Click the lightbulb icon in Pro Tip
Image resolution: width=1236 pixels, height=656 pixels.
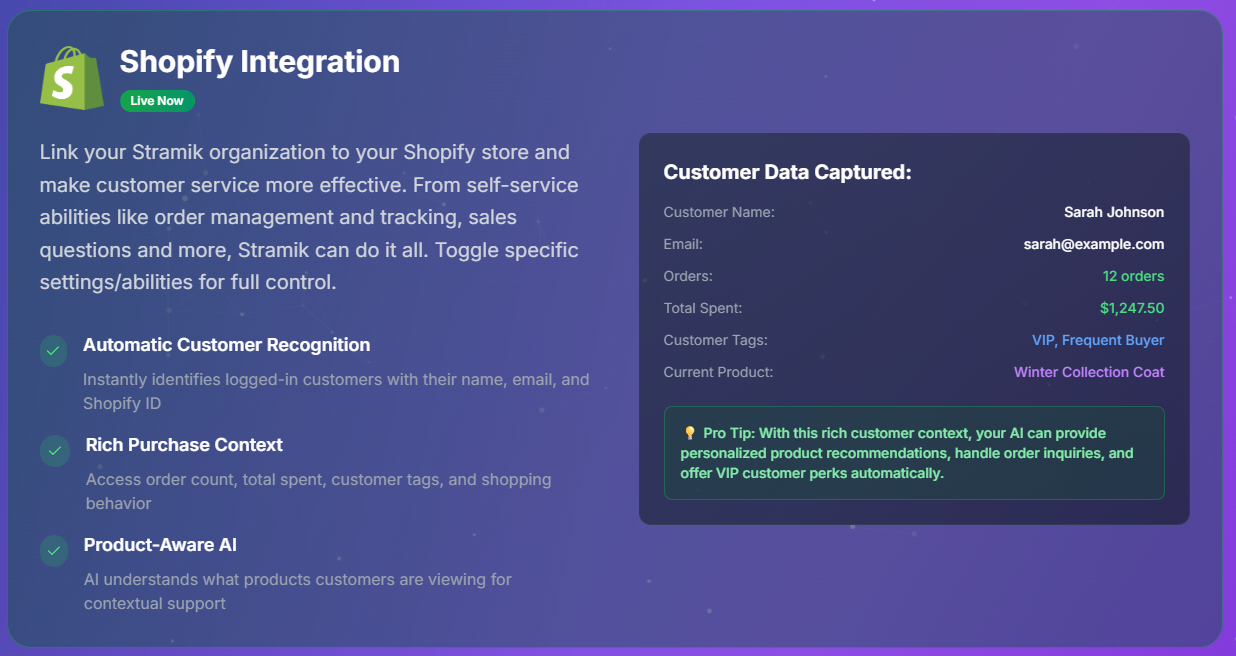pos(689,434)
